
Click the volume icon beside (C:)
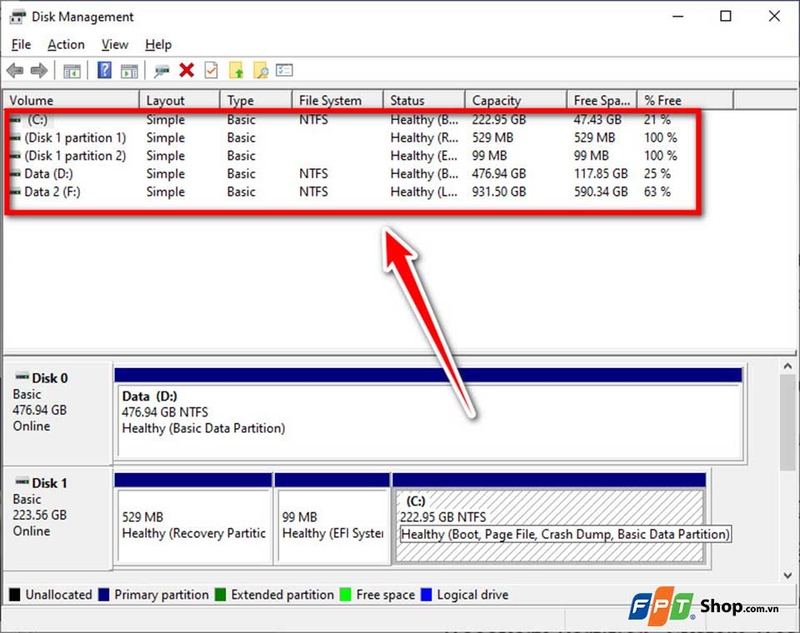(x=16, y=120)
